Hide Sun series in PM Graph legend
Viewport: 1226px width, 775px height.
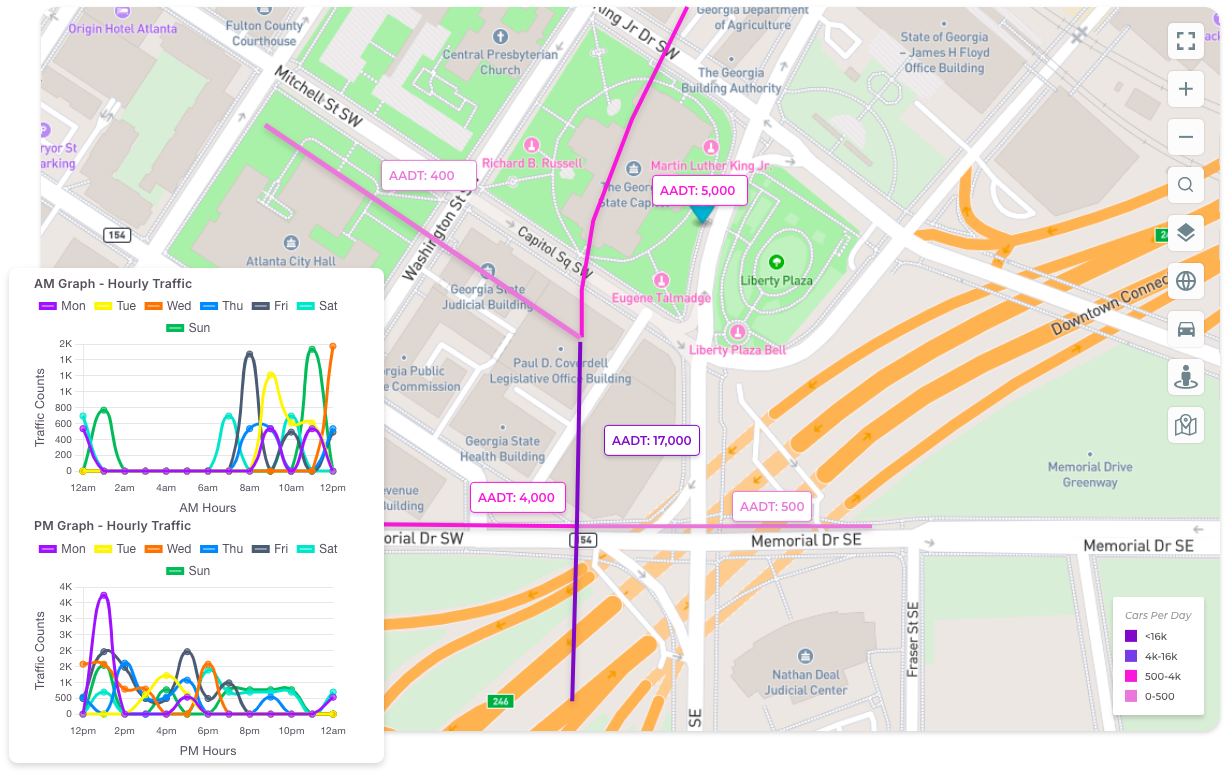tap(188, 571)
